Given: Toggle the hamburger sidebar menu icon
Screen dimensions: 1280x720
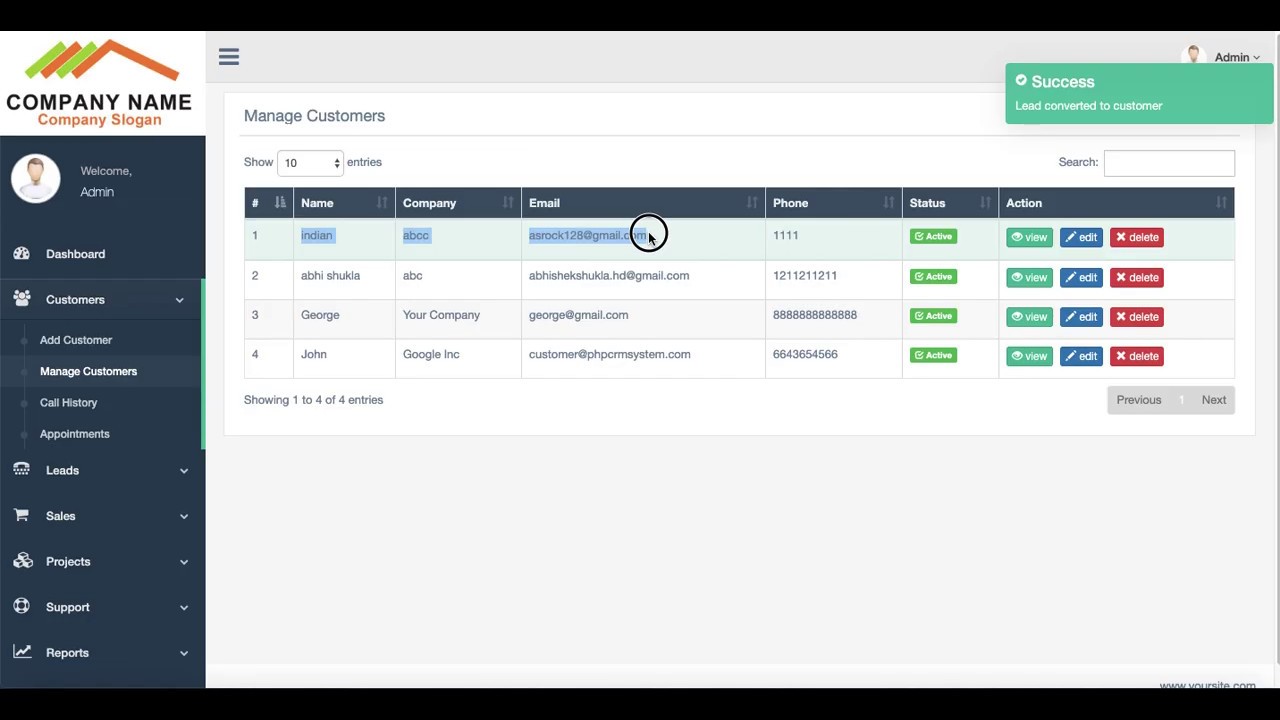Looking at the screenshot, I should tap(229, 57).
